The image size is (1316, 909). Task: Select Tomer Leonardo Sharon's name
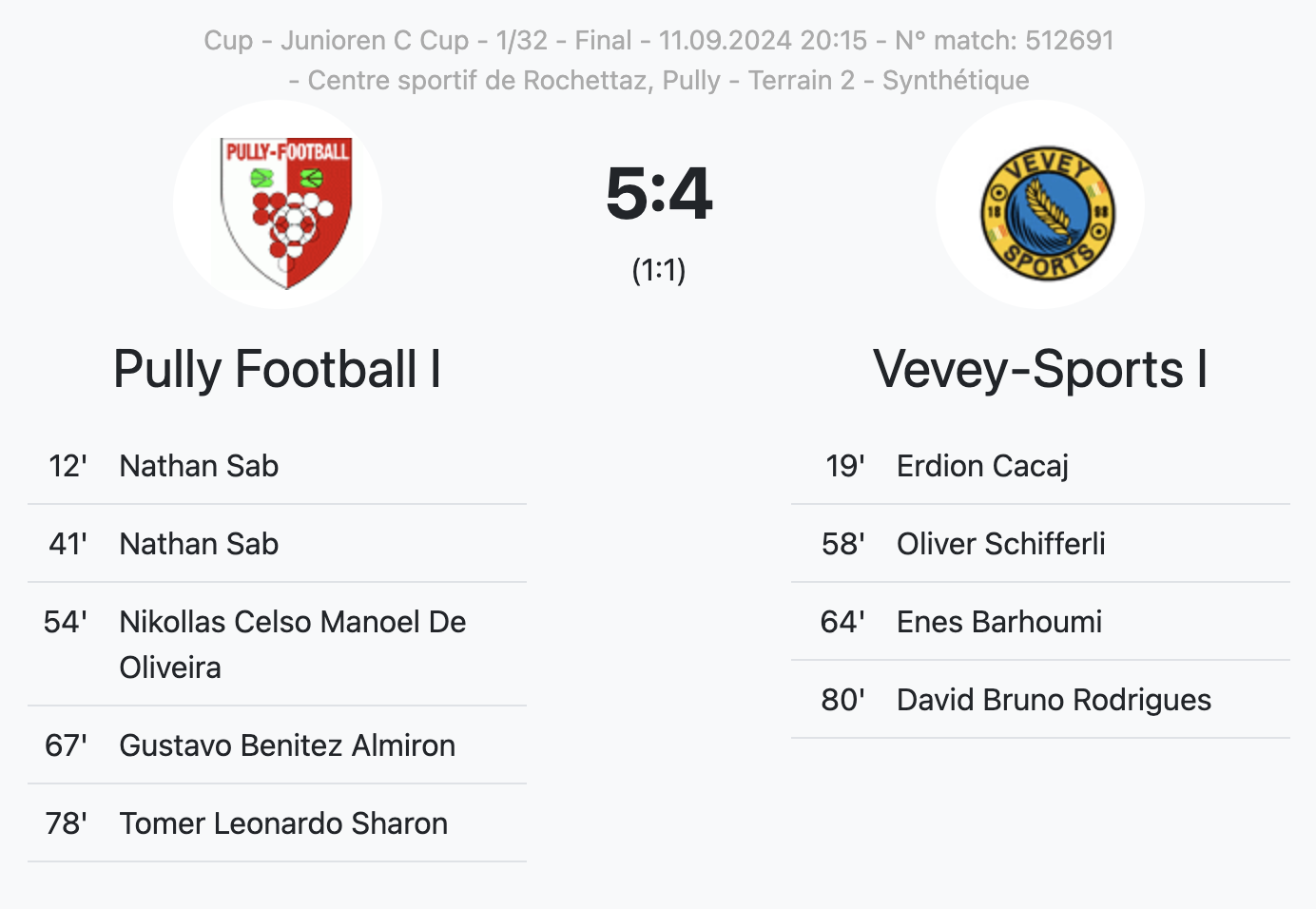pos(283,823)
